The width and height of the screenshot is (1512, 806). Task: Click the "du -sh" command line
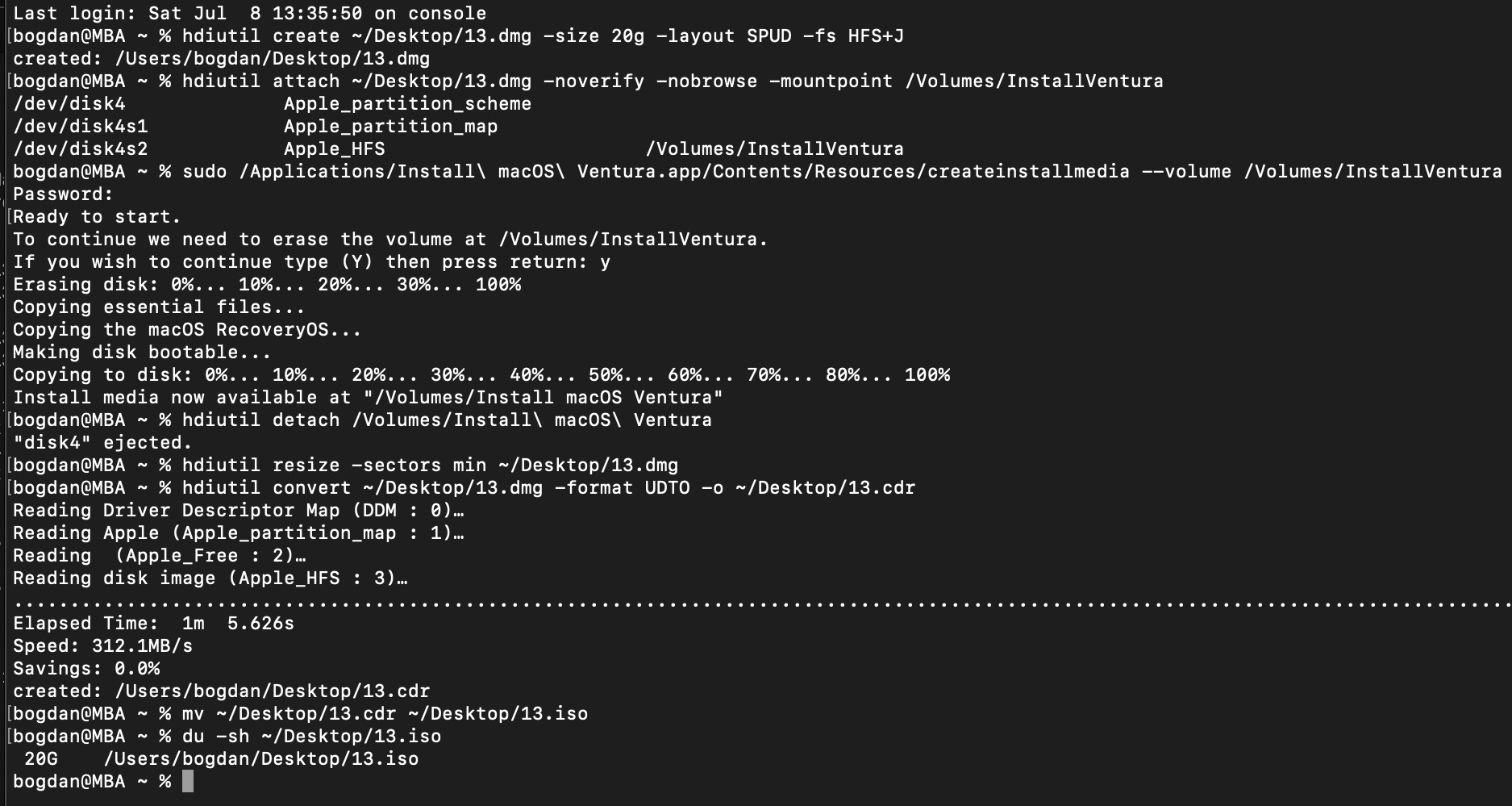pyautogui.click(x=310, y=737)
